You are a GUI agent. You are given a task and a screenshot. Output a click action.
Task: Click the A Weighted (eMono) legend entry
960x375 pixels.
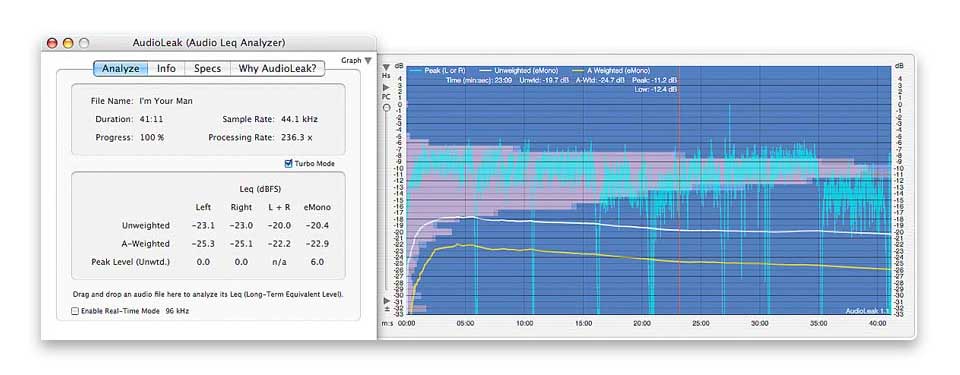(612, 71)
